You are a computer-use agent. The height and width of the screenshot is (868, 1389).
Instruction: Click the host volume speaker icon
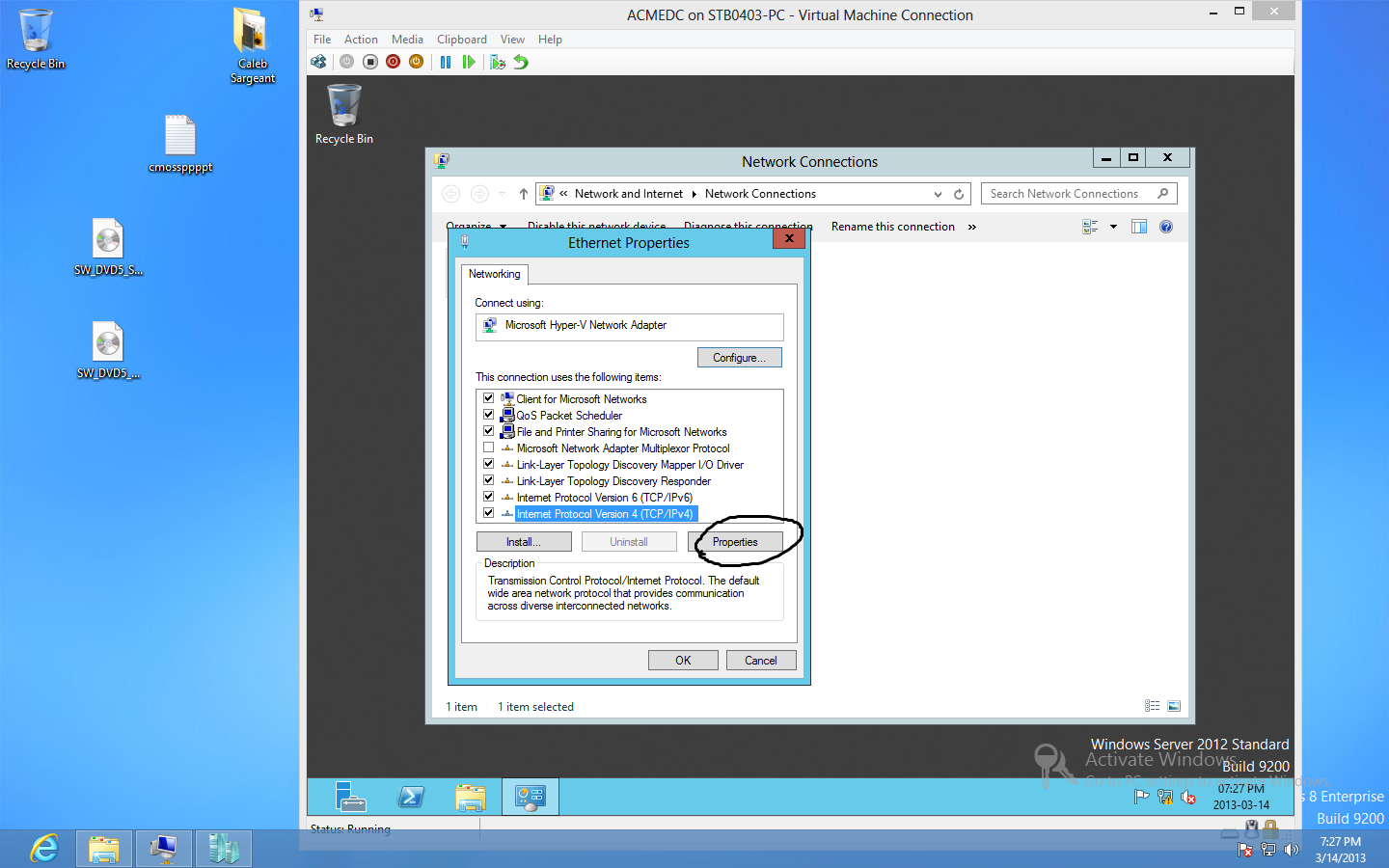click(1292, 850)
